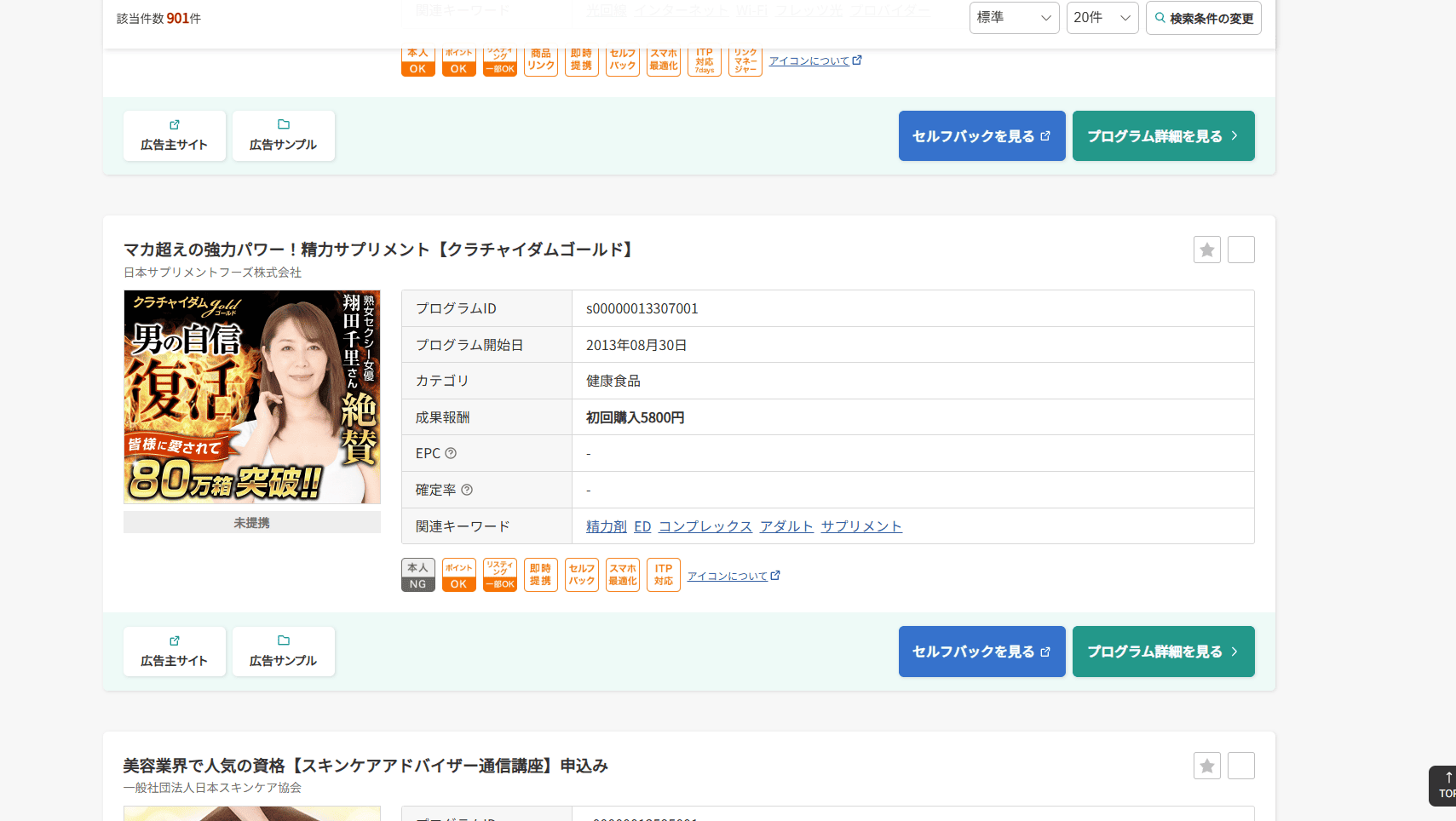Screen dimensions: 1456x821
Task: Click the プログラムID row label
Action: (x=456, y=308)
